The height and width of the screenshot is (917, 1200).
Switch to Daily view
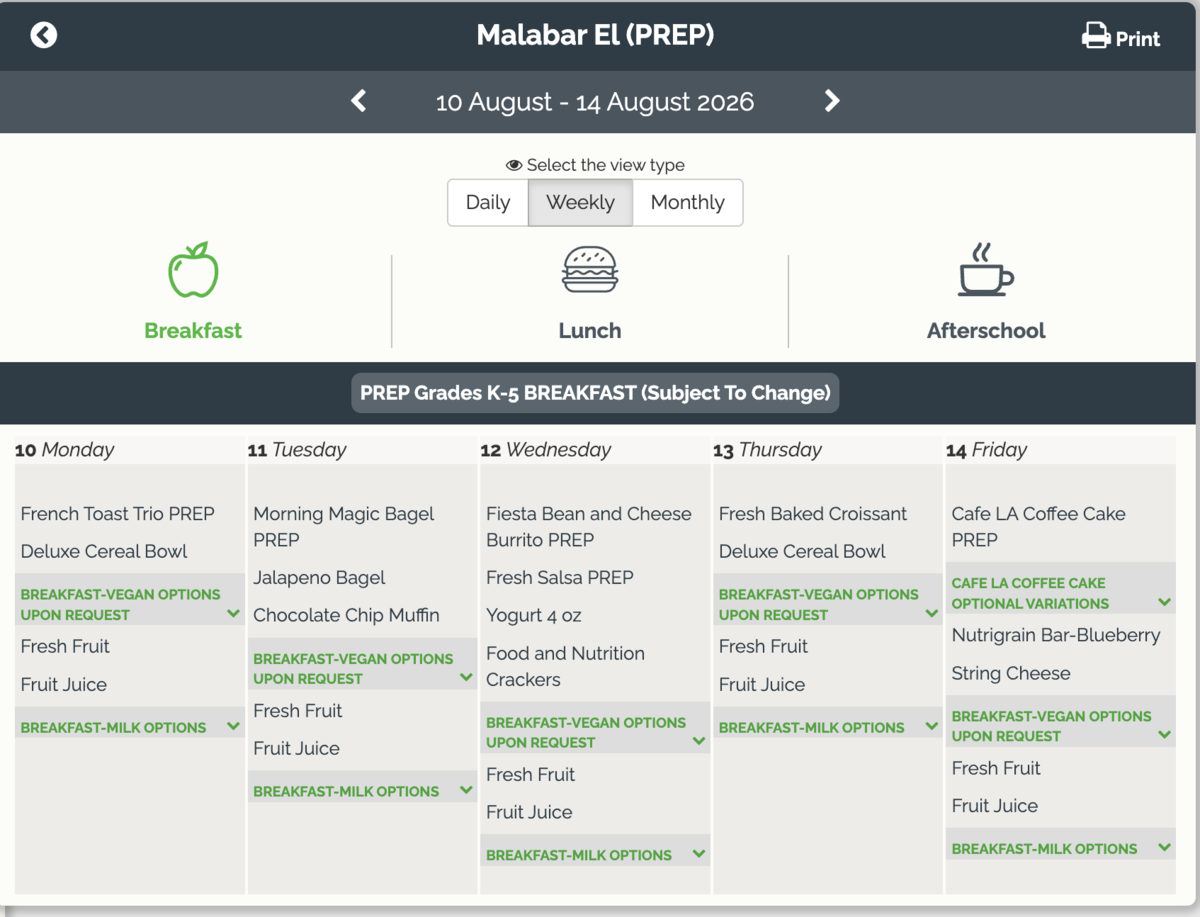click(488, 203)
